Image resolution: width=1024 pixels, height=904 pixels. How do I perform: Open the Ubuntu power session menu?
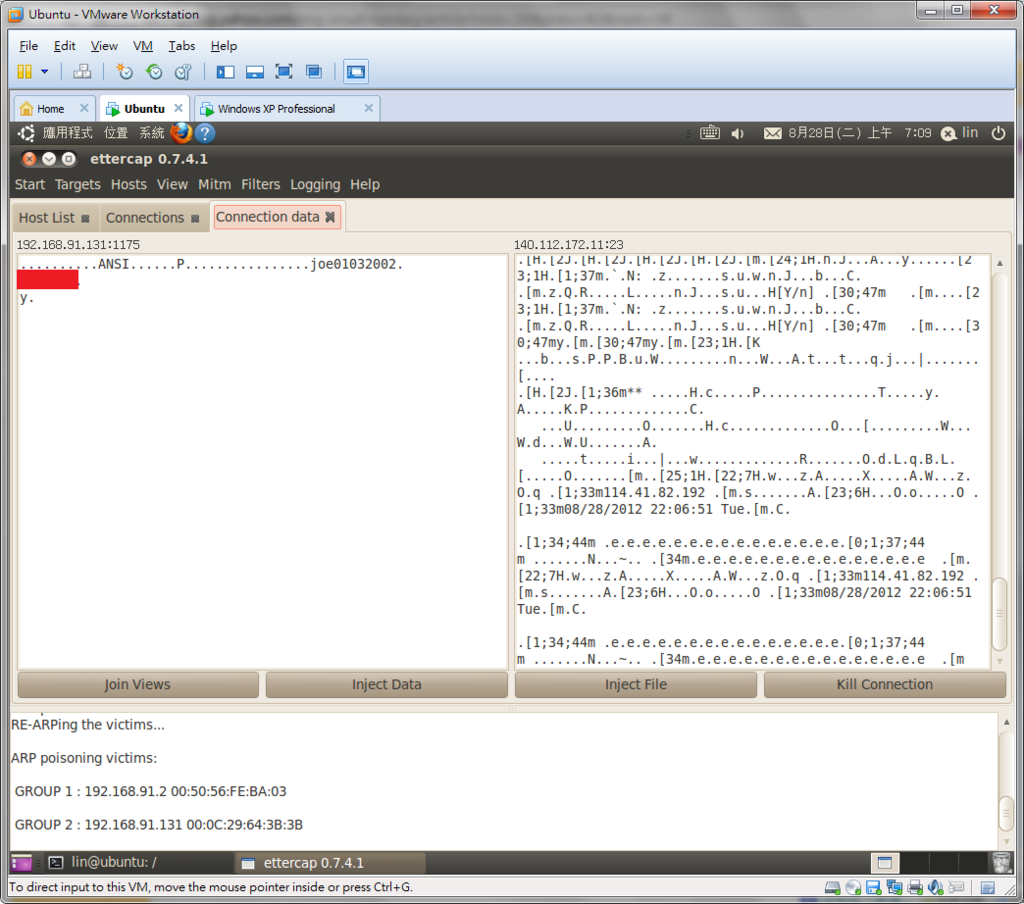click(x=998, y=133)
